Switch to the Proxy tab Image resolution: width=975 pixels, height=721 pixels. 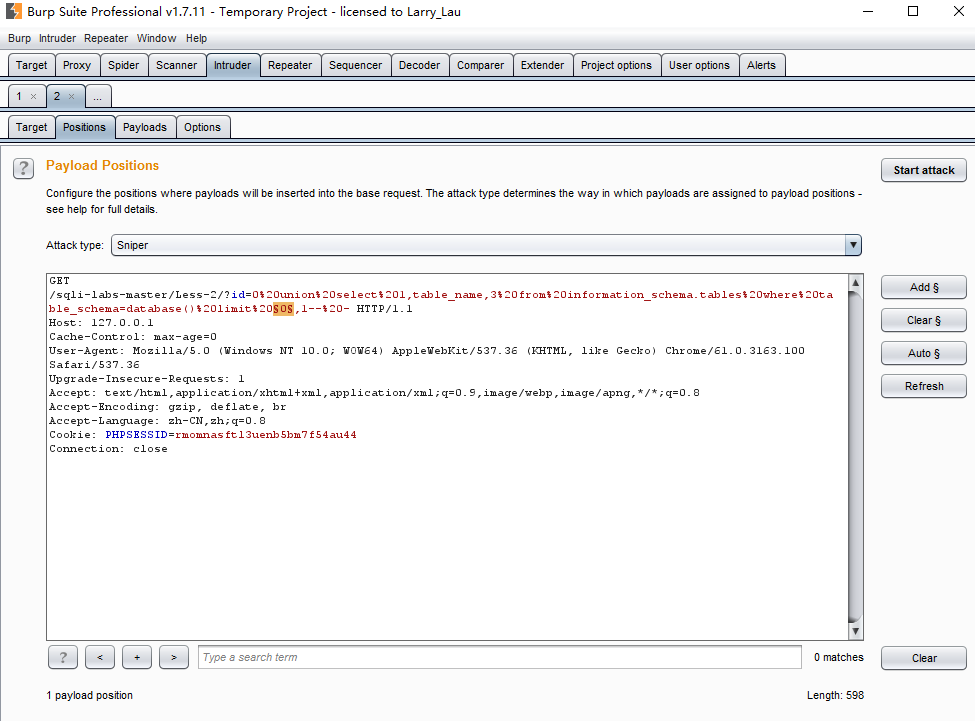[x=77, y=65]
